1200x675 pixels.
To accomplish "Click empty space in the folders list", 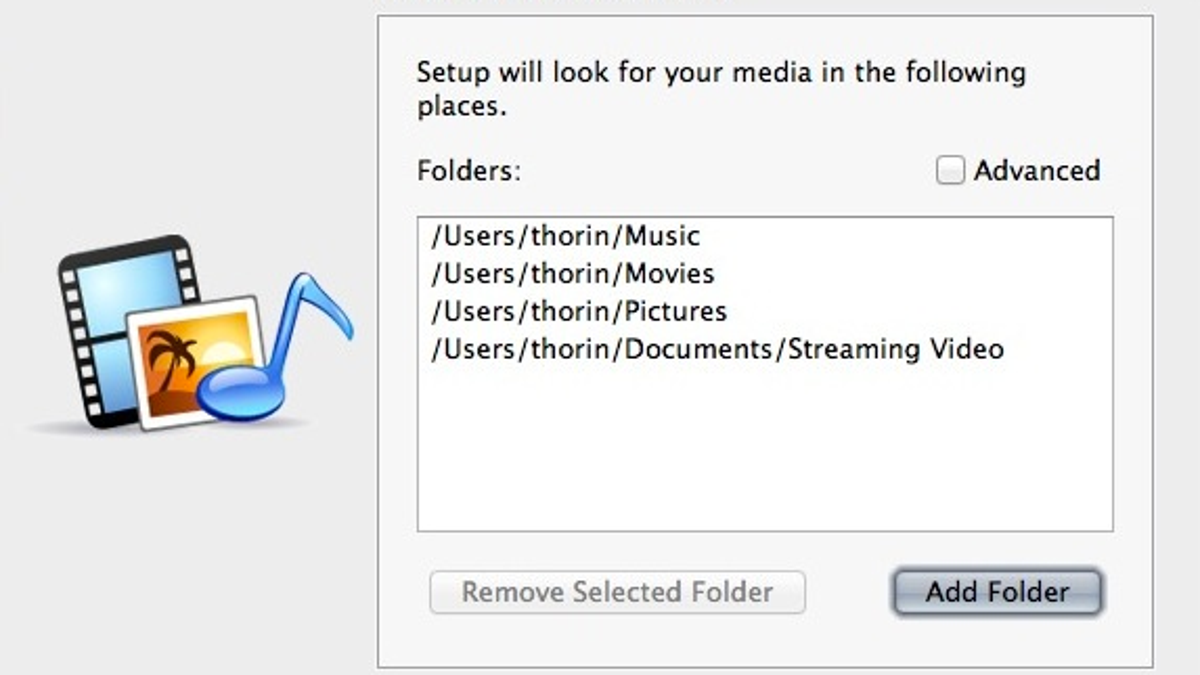I will click(x=765, y=450).
